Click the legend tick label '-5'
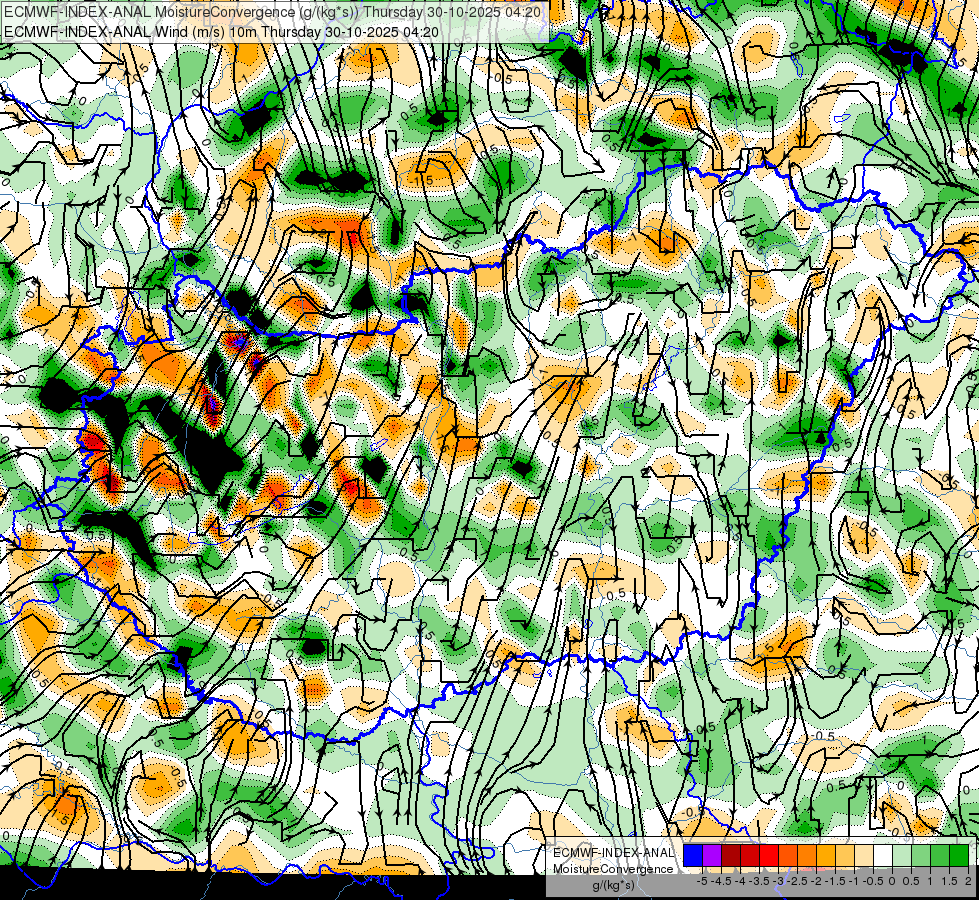979x900 pixels. [702, 881]
